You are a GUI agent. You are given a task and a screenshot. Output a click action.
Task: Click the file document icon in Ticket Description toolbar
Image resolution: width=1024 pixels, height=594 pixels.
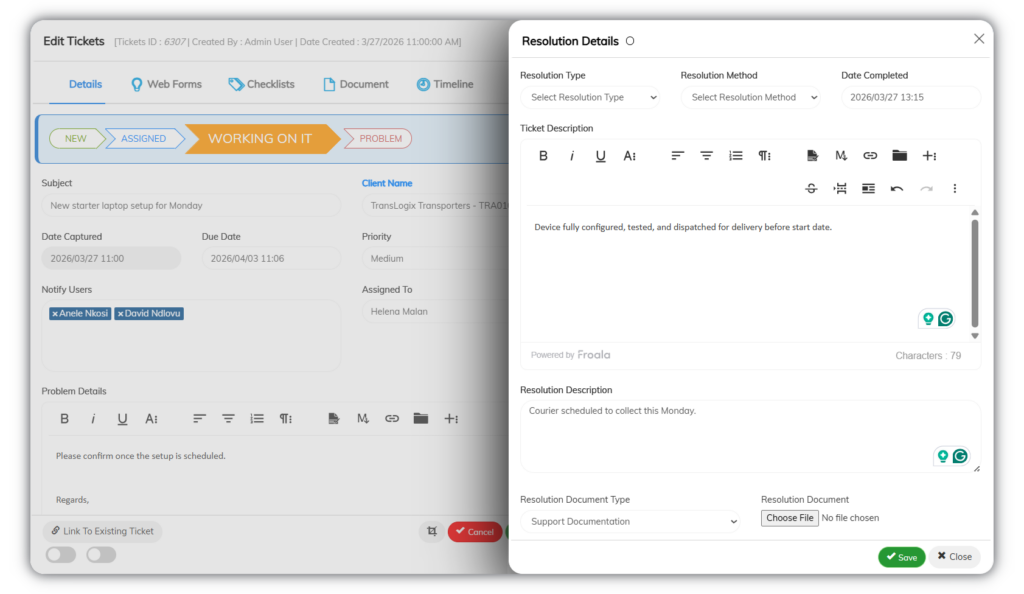click(812, 155)
